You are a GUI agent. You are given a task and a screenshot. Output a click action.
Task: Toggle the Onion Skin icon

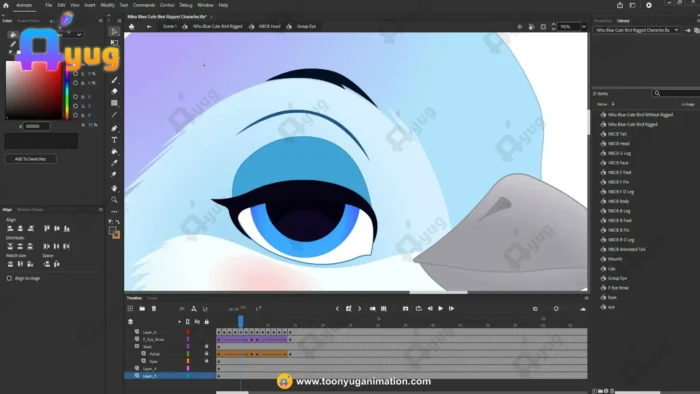pyautogui.click(x=372, y=308)
